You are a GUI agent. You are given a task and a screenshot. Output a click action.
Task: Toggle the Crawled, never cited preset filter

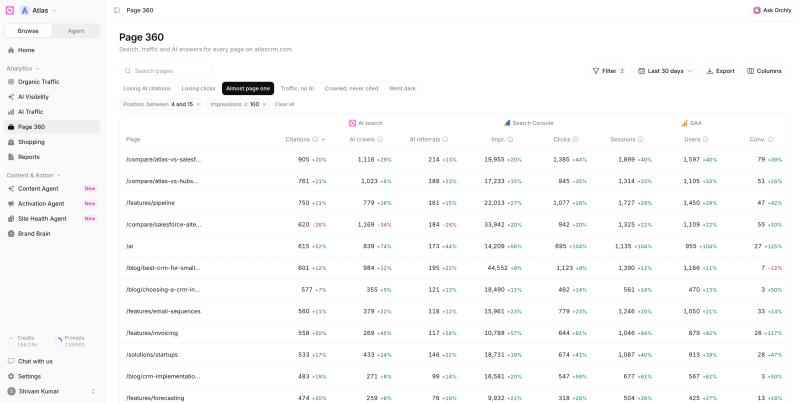(x=352, y=88)
